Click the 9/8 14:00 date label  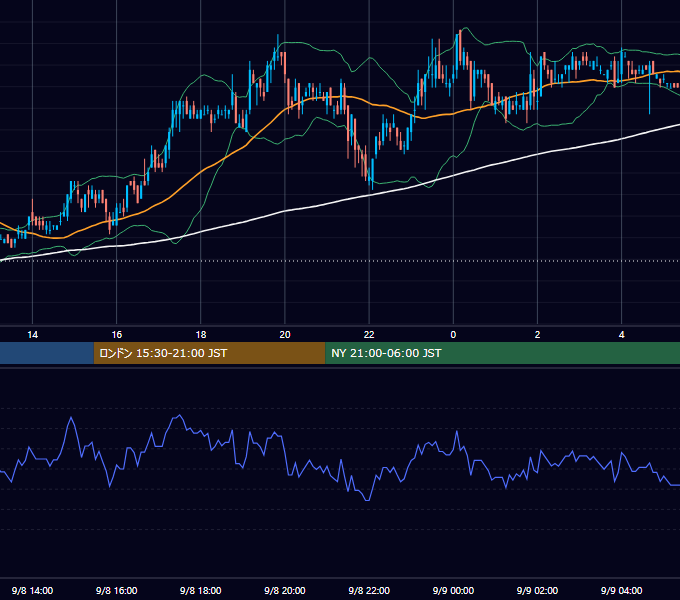click(33, 590)
